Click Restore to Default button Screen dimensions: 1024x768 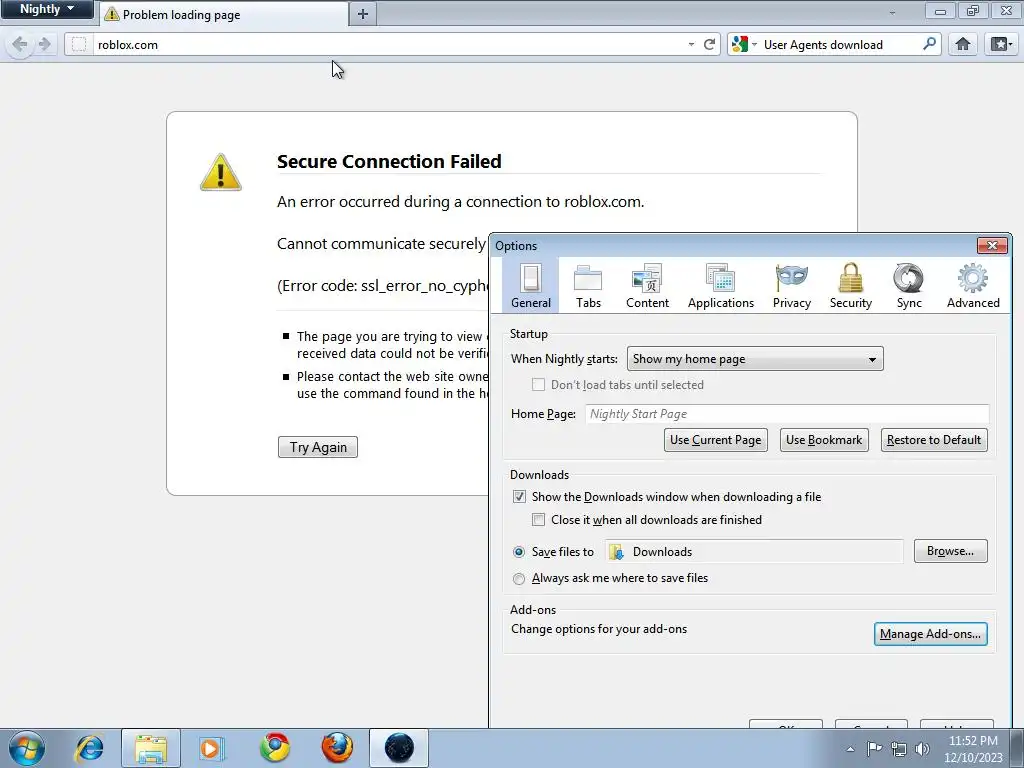pos(934,440)
